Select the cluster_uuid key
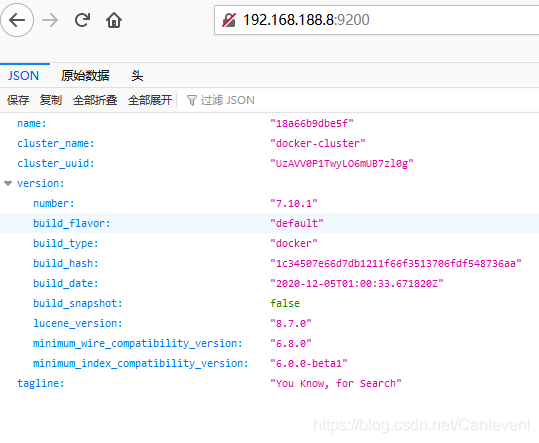 point(56,163)
